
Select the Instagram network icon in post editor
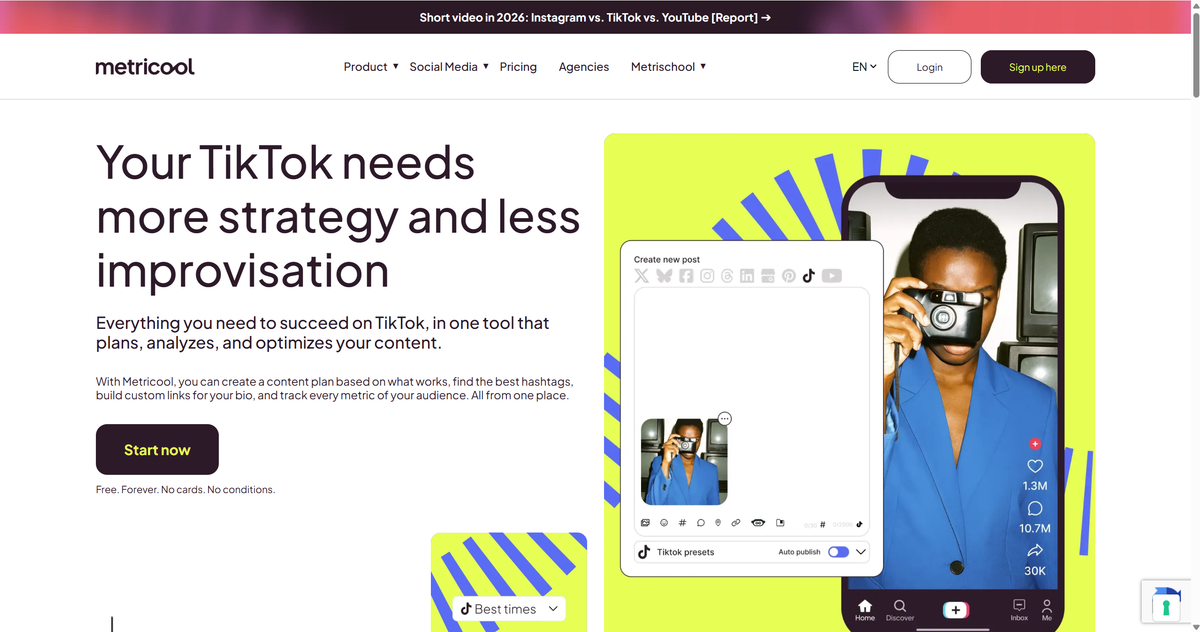707,276
